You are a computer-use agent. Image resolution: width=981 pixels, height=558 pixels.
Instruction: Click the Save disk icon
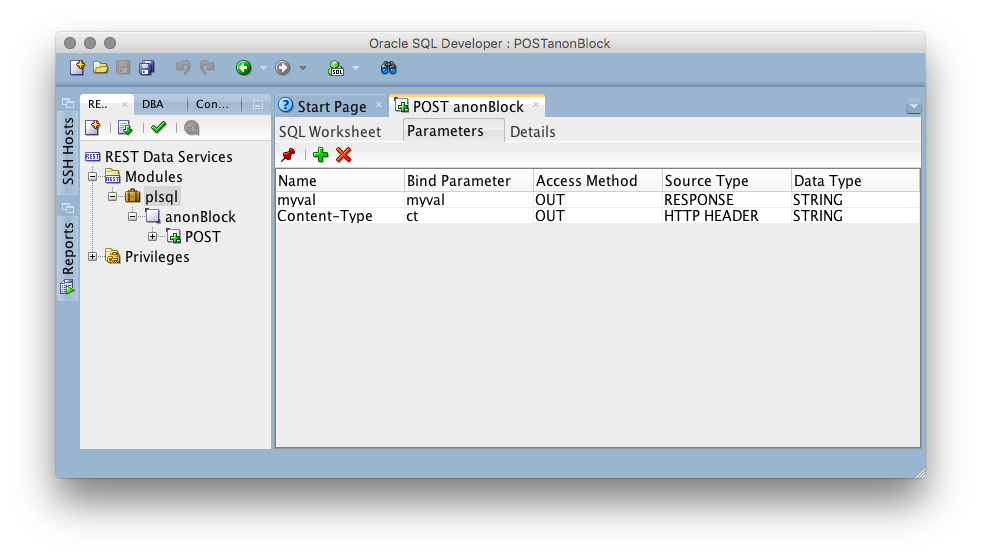pyautogui.click(x=123, y=68)
